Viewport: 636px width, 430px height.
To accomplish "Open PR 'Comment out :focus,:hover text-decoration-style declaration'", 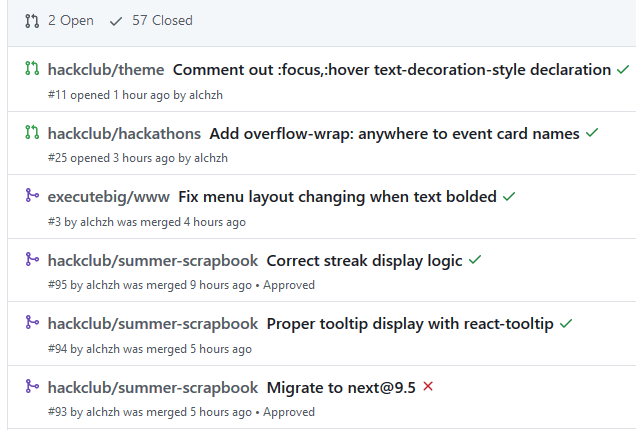I will (392, 70).
